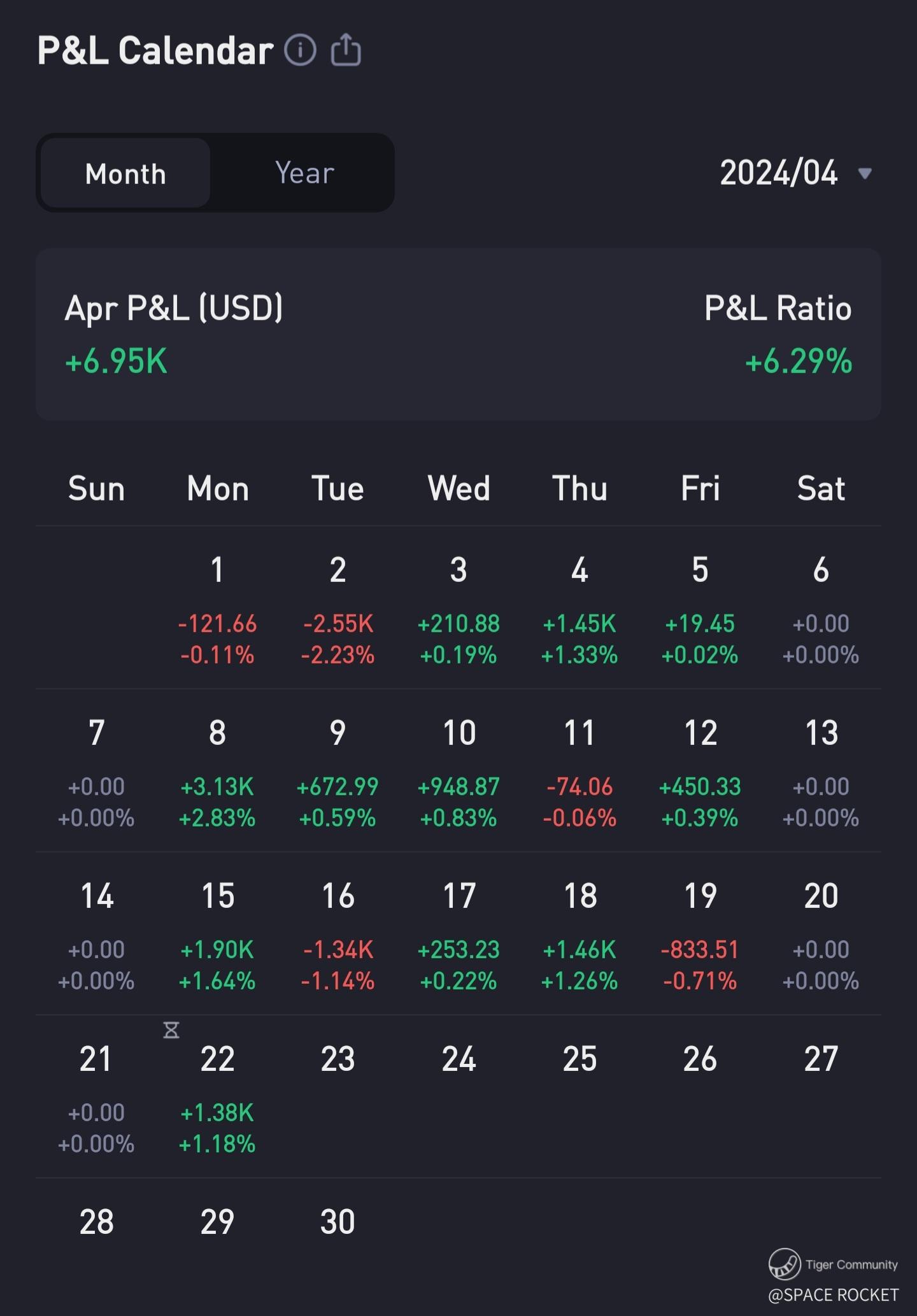Click the info icon beside P&L Calendar
Screen dimensions: 917x1316
pos(300,50)
